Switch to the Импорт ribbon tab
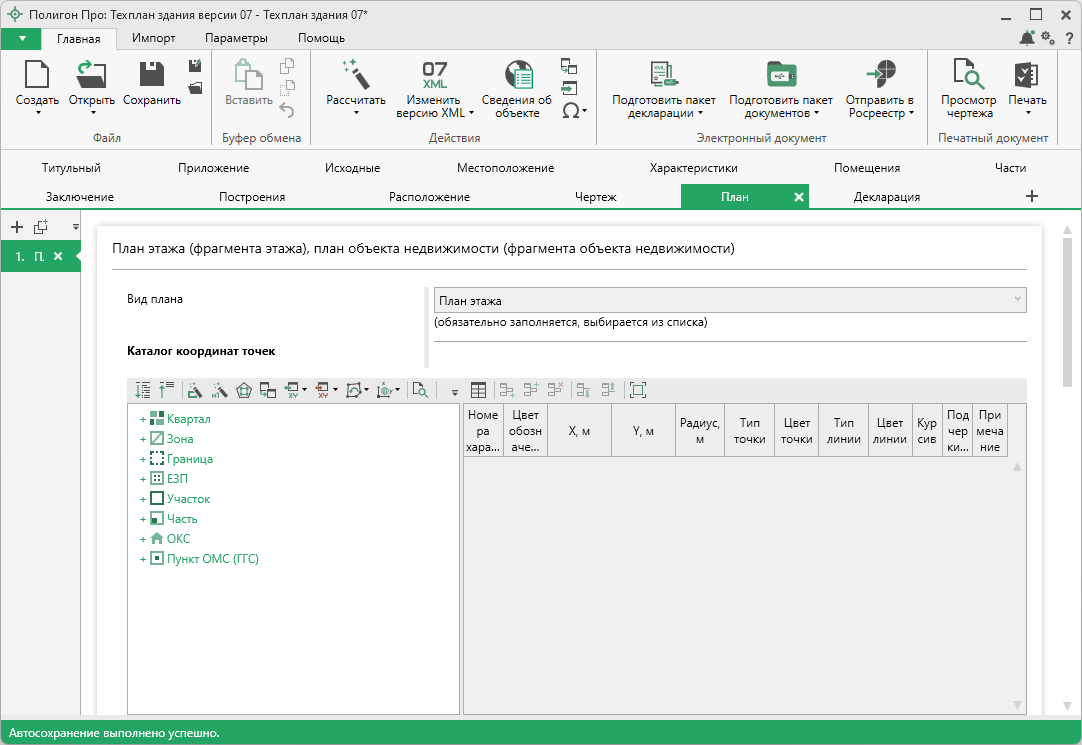 pyautogui.click(x=153, y=38)
